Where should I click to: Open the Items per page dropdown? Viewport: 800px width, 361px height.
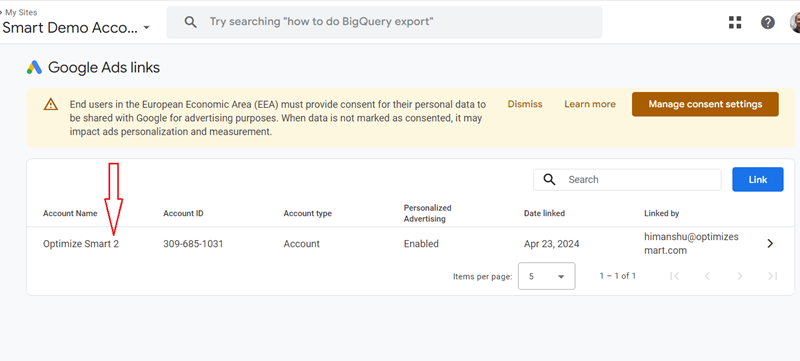click(546, 276)
